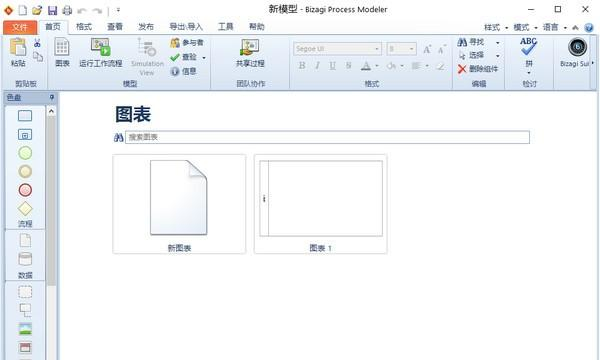Toggle Bold formatting
This screenshot has width=600, height=360.
pyautogui.click(x=302, y=66)
